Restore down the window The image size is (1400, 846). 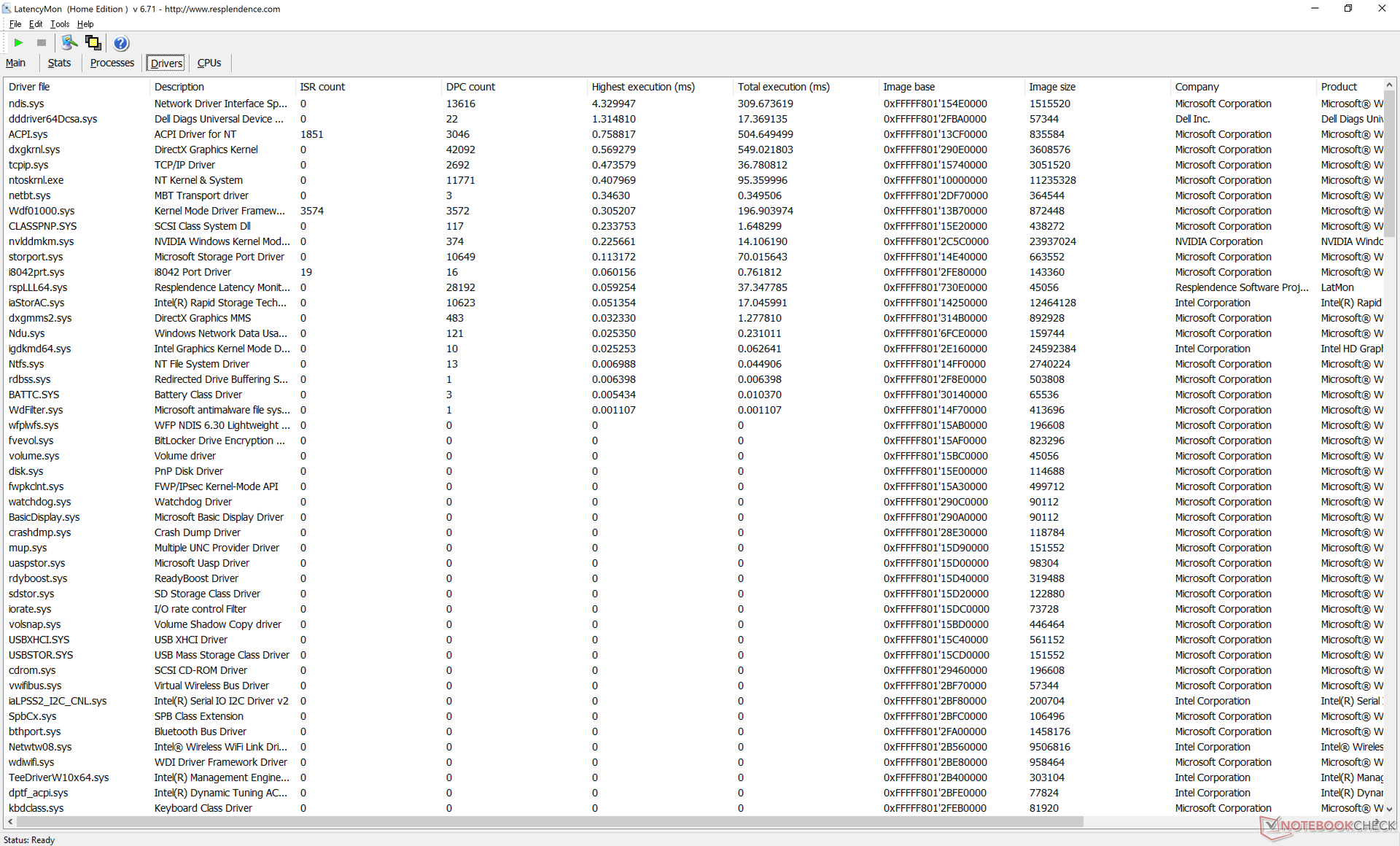(1347, 9)
